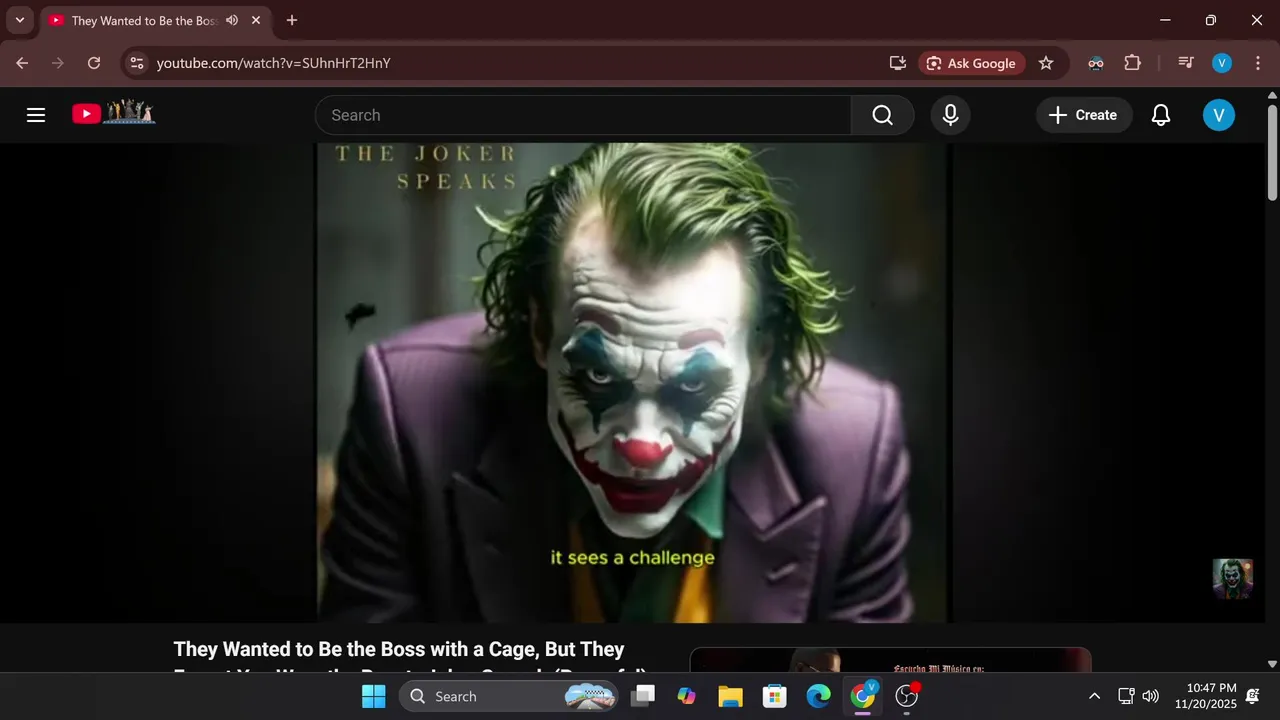Bookmark this page with star icon
This screenshot has height=720, width=1280.
pyautogui.click(x=1046, y=63)
